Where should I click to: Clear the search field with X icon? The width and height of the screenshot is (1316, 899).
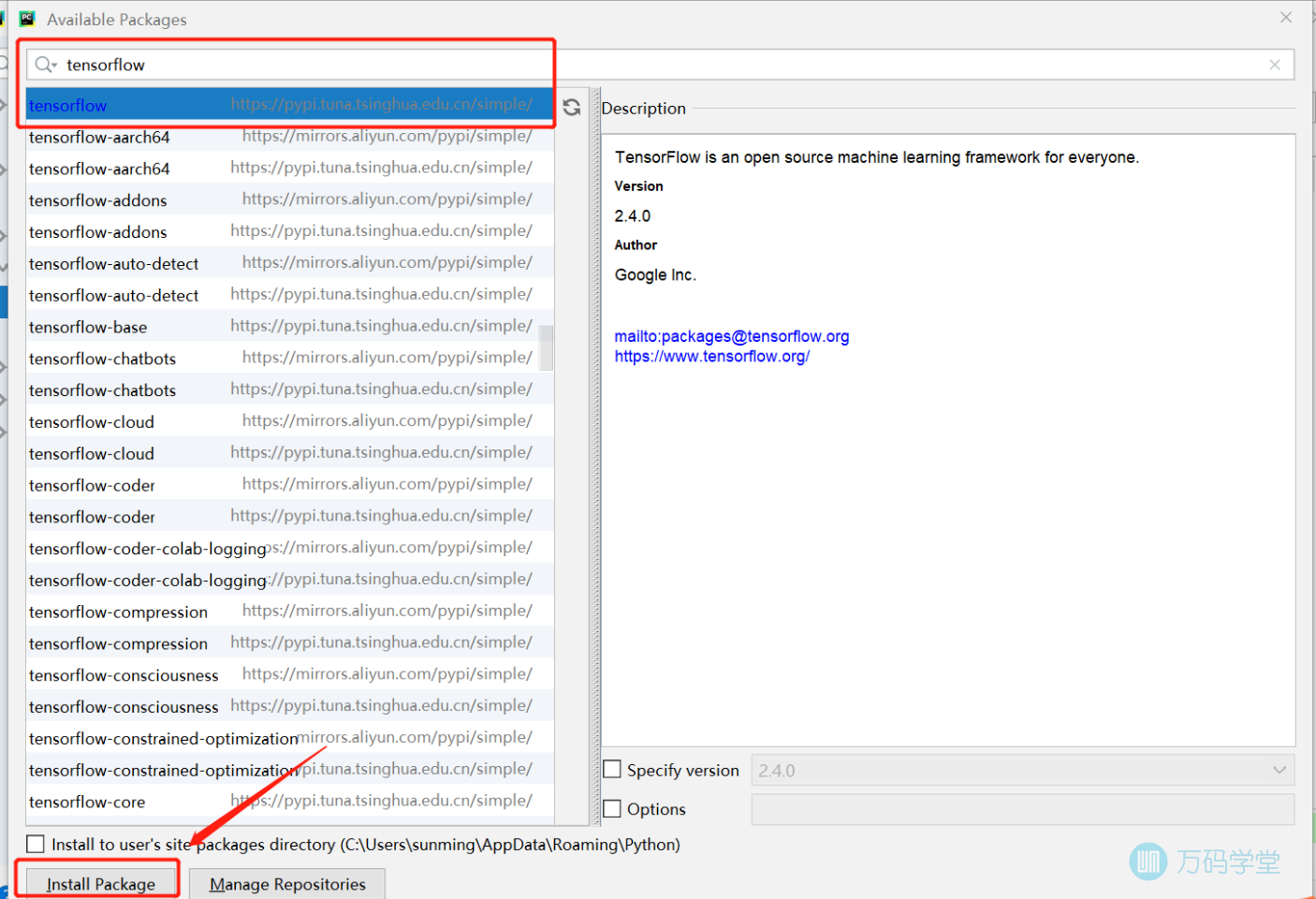click(x=1275, y=65)
